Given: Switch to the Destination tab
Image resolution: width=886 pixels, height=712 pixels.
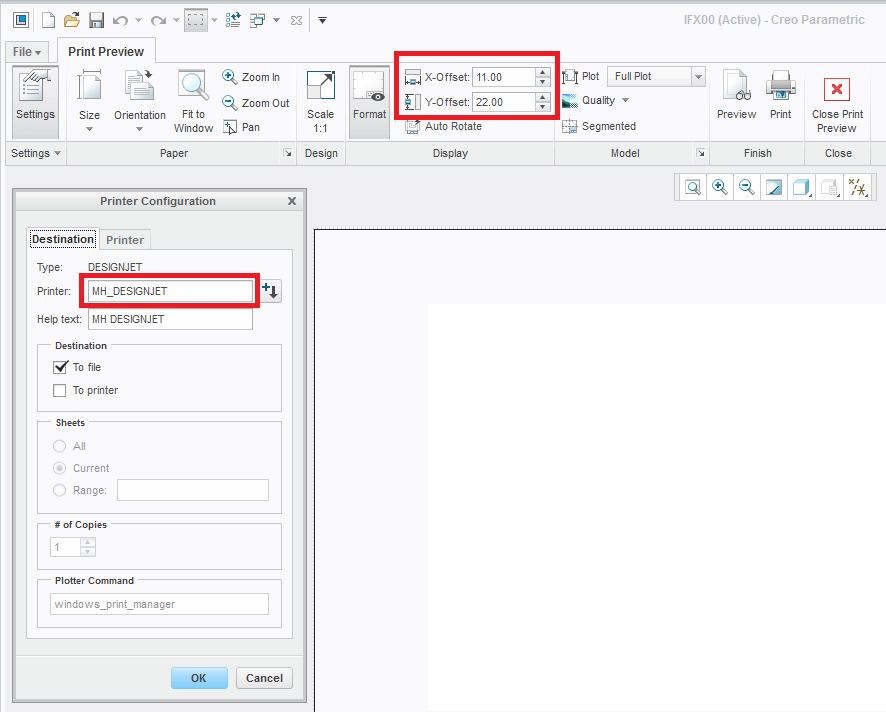Looking at the screenshot, I should point(63,239).
